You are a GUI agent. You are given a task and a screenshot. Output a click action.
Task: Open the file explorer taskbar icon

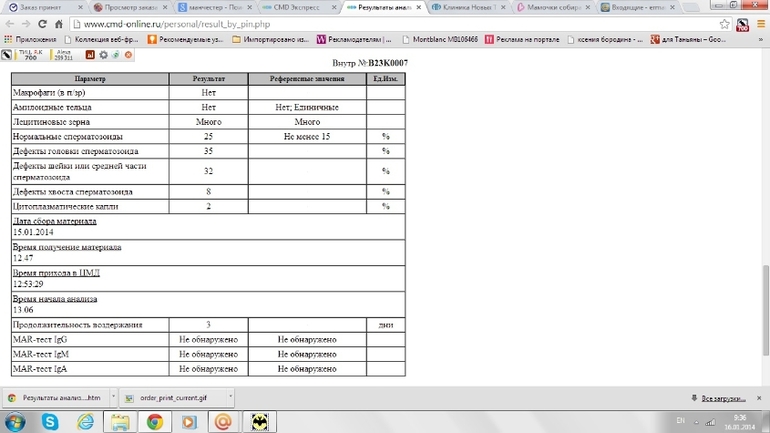click(119, 422)
